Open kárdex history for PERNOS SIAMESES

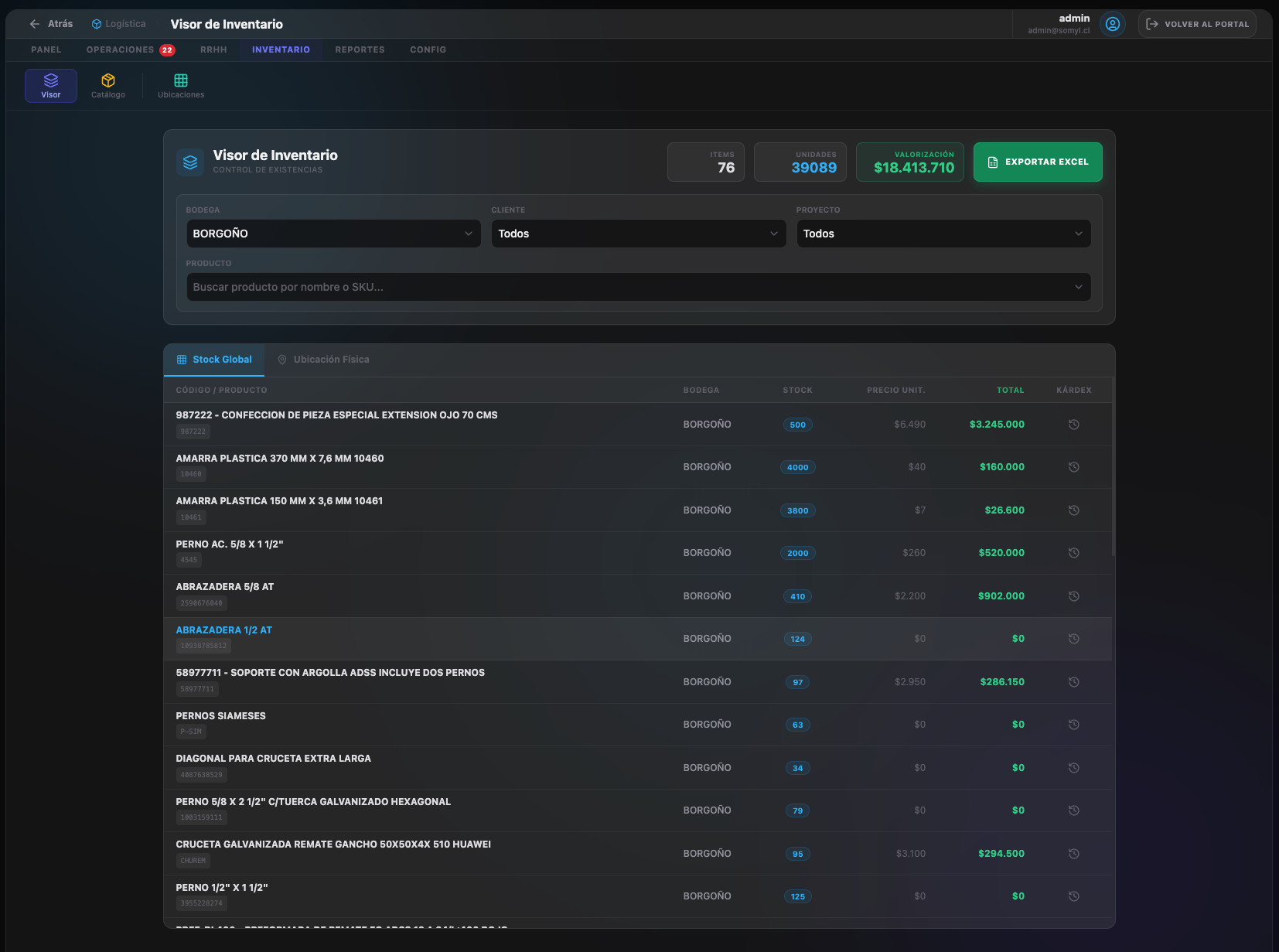point(1074,725)
